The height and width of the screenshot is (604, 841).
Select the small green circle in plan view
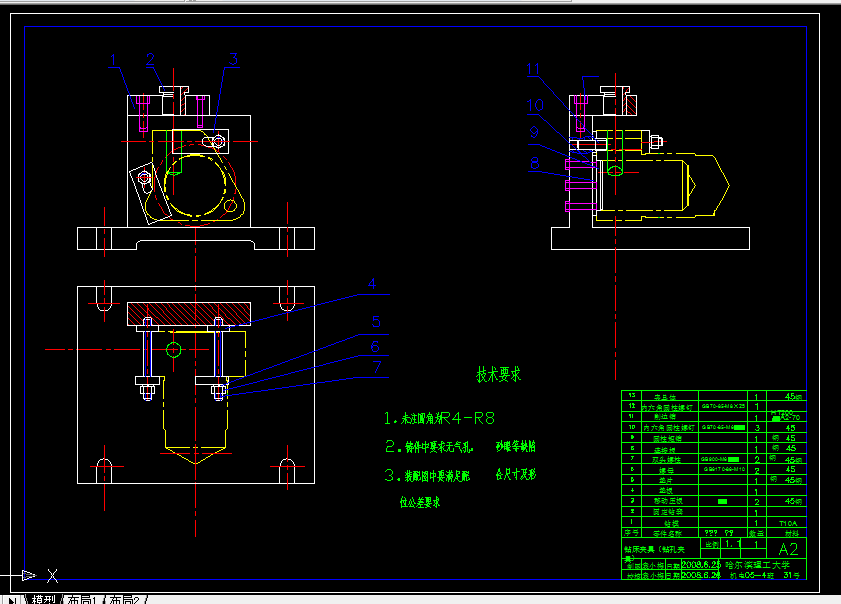pos(173,350)
